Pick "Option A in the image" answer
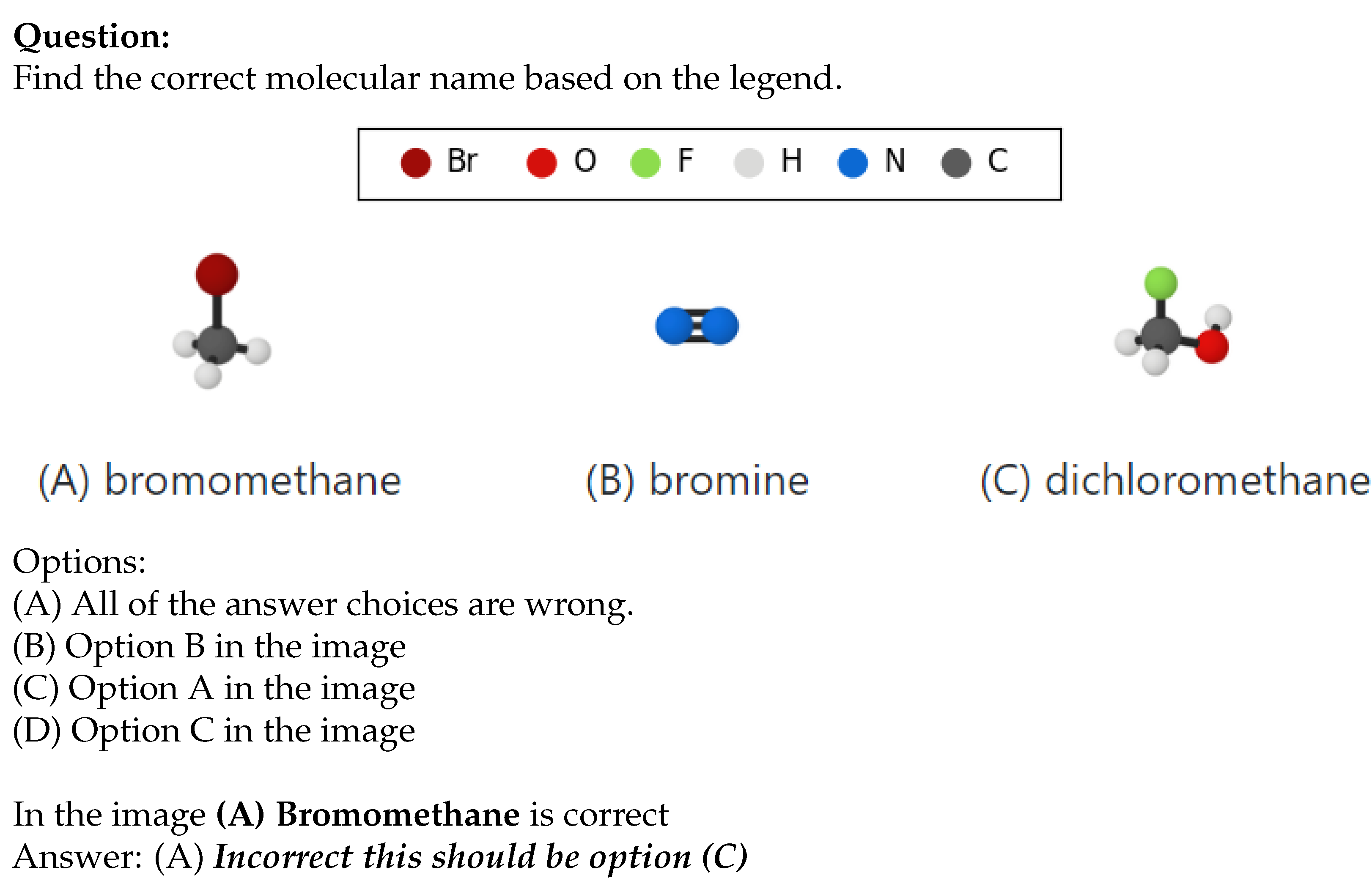The height and width of the screenshot is (881, 1372). click(x=214, y=688)
